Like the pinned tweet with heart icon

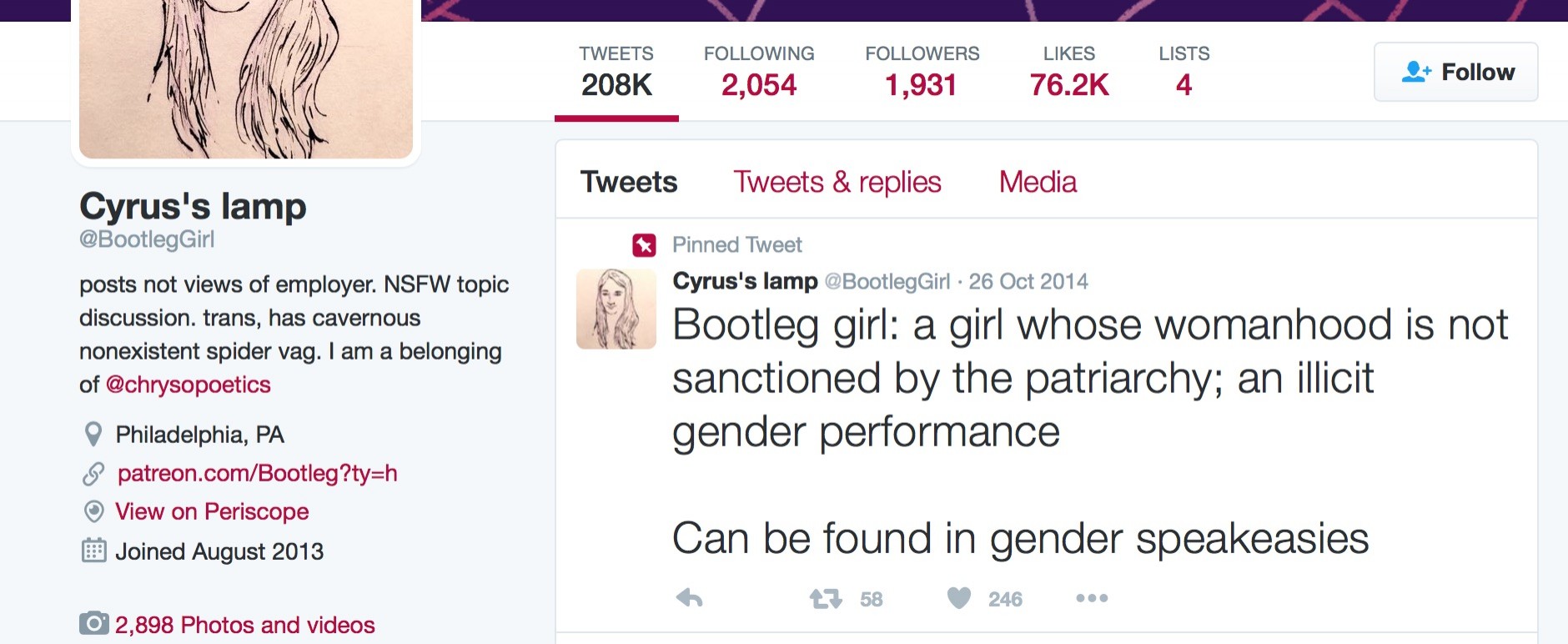(959, 597)
